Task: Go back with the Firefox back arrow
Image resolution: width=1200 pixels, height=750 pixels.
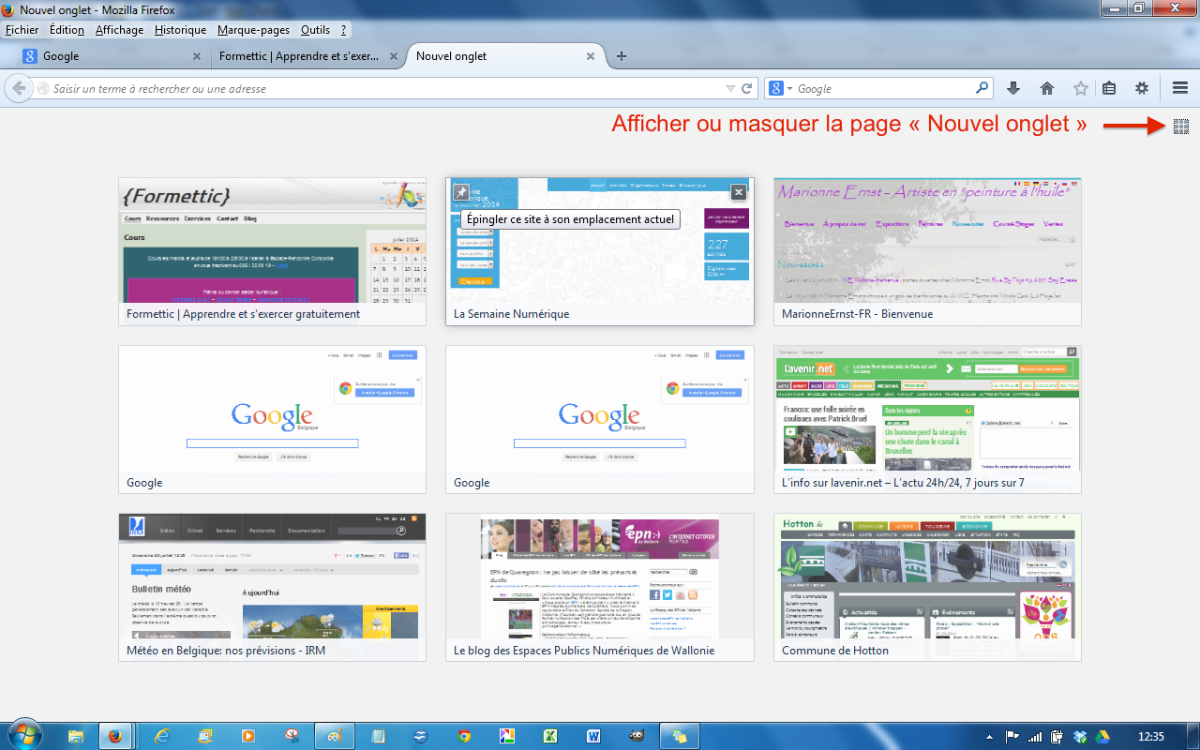Action: click(18, 88)
